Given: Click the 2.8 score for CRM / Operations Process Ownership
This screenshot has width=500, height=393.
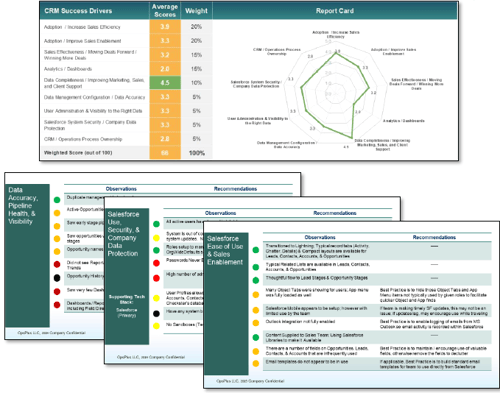Looking at the screenshot, I should coord(165,139).
